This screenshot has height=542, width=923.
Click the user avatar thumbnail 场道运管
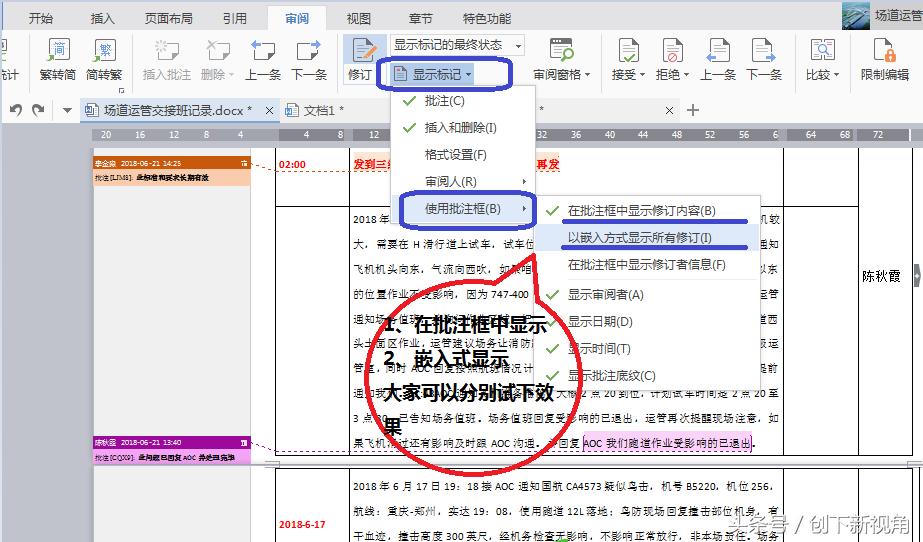[x=855, y=16]
